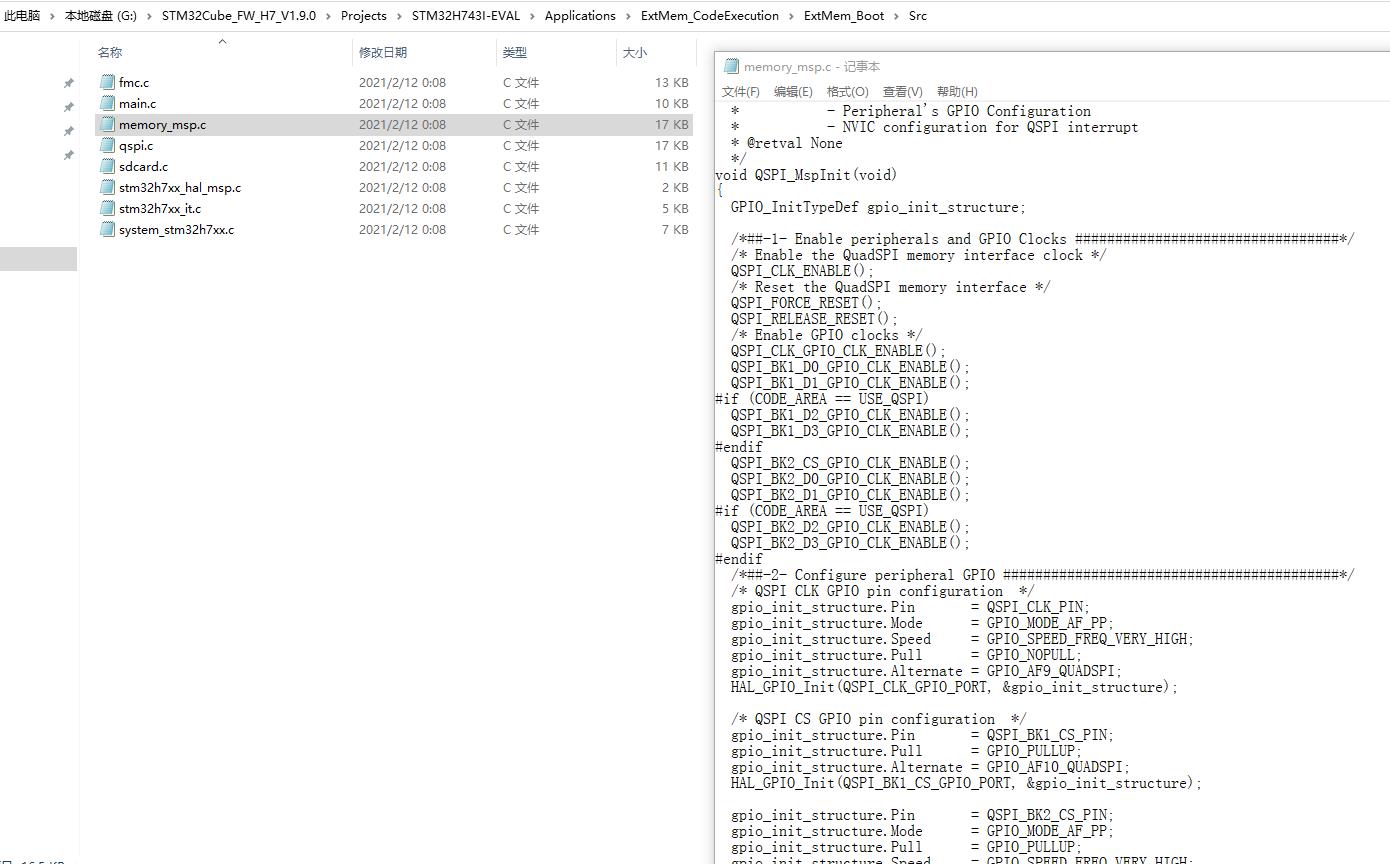Viewport: 1390px width, 864px height.
Task: Click the Notepad icon in memory_msp.c title bar
Action: pyautogui.click(x=731, y=66)
